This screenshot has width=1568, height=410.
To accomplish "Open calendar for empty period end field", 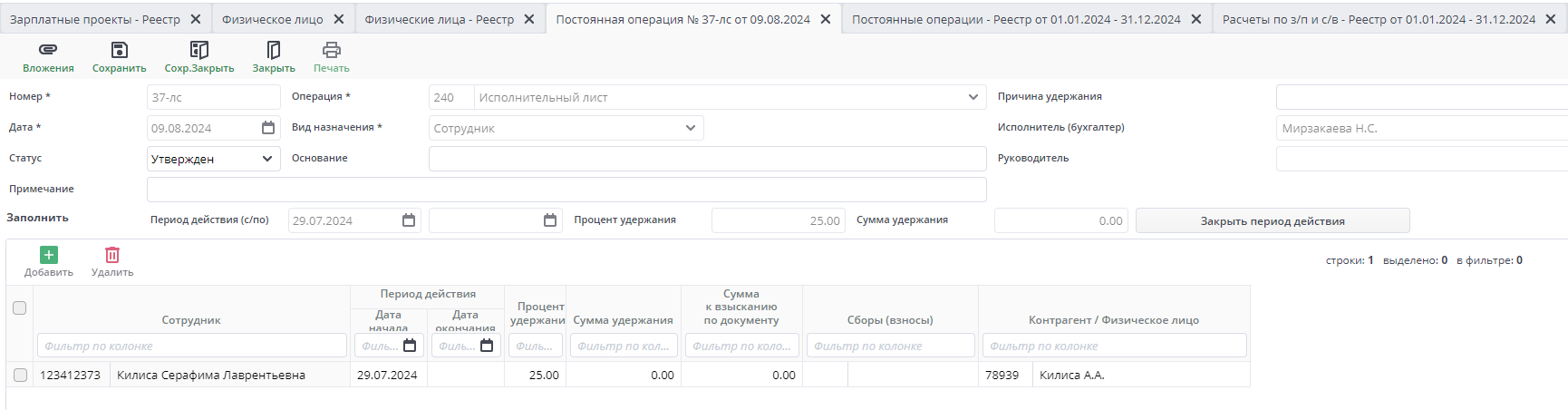I will [x=550, y=220].
